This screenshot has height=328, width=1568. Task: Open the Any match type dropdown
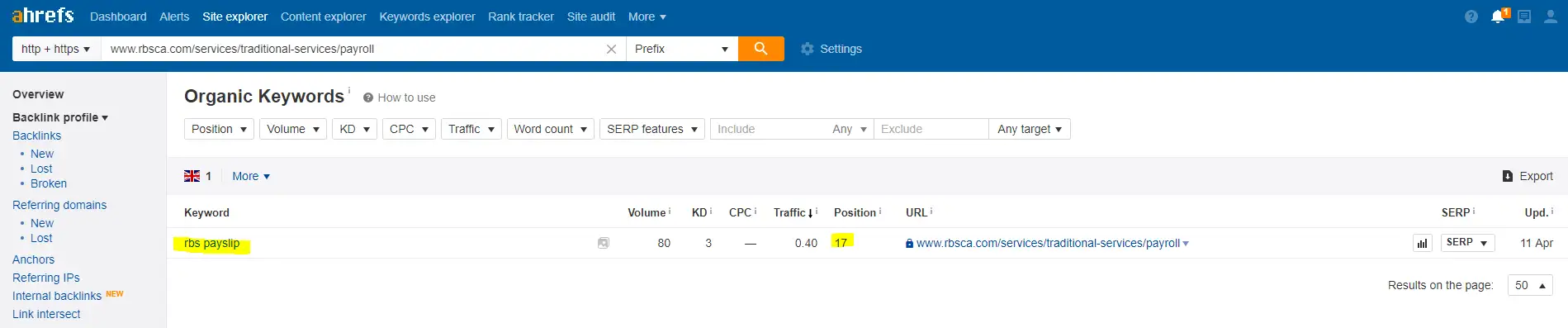(850, 129)
